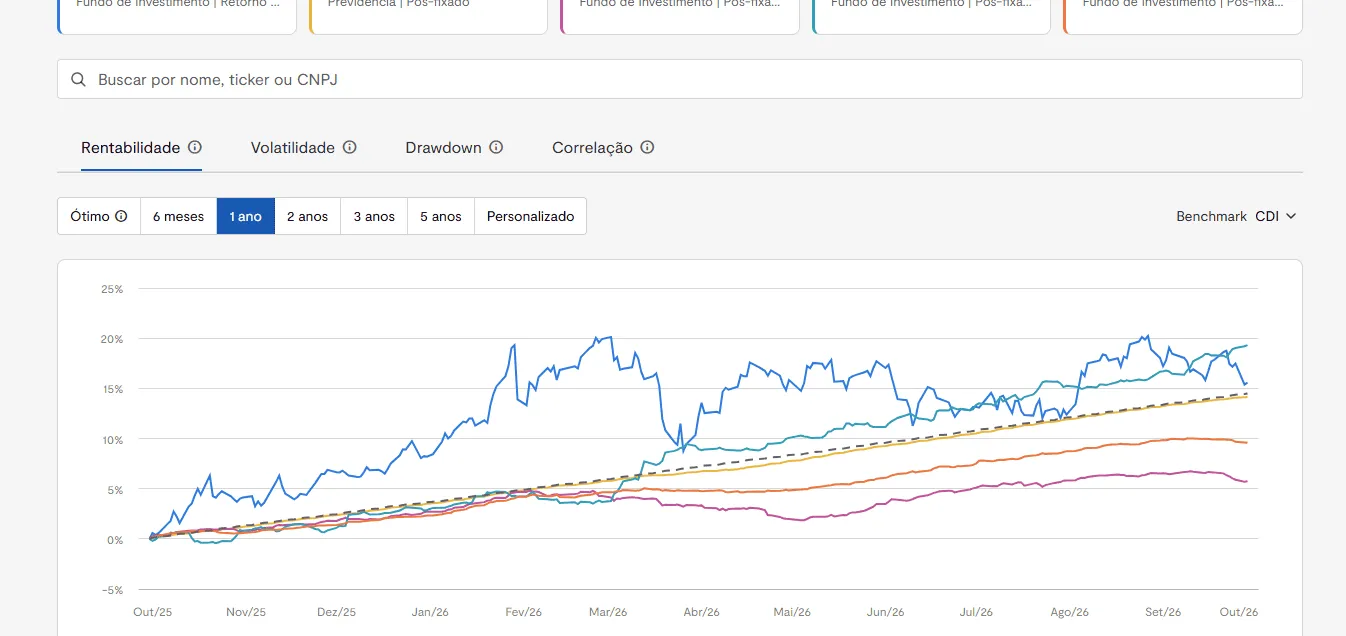Select the Ótimo period option
This screenshot has height=636, width=1346.
click(99, 216)
